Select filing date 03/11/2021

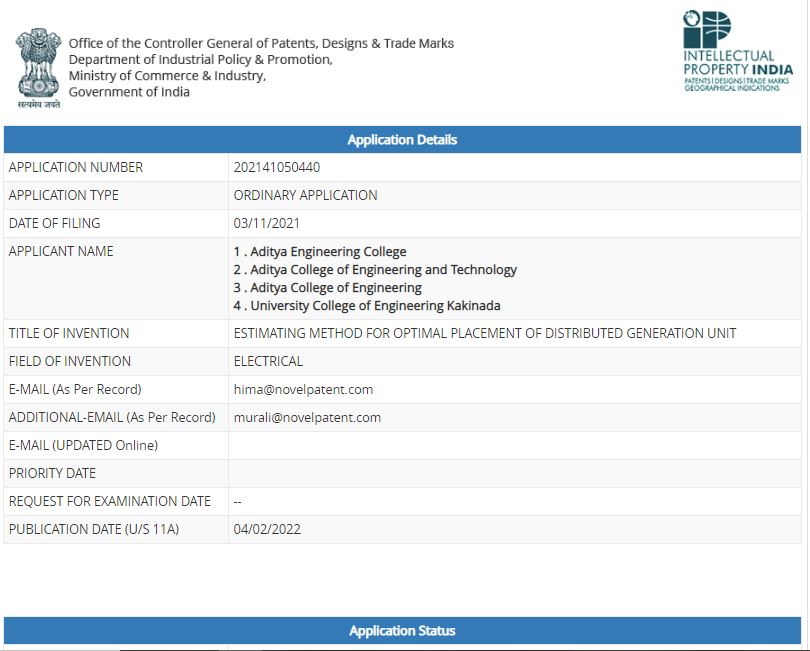pyautogui.click(x=267, y=223)
